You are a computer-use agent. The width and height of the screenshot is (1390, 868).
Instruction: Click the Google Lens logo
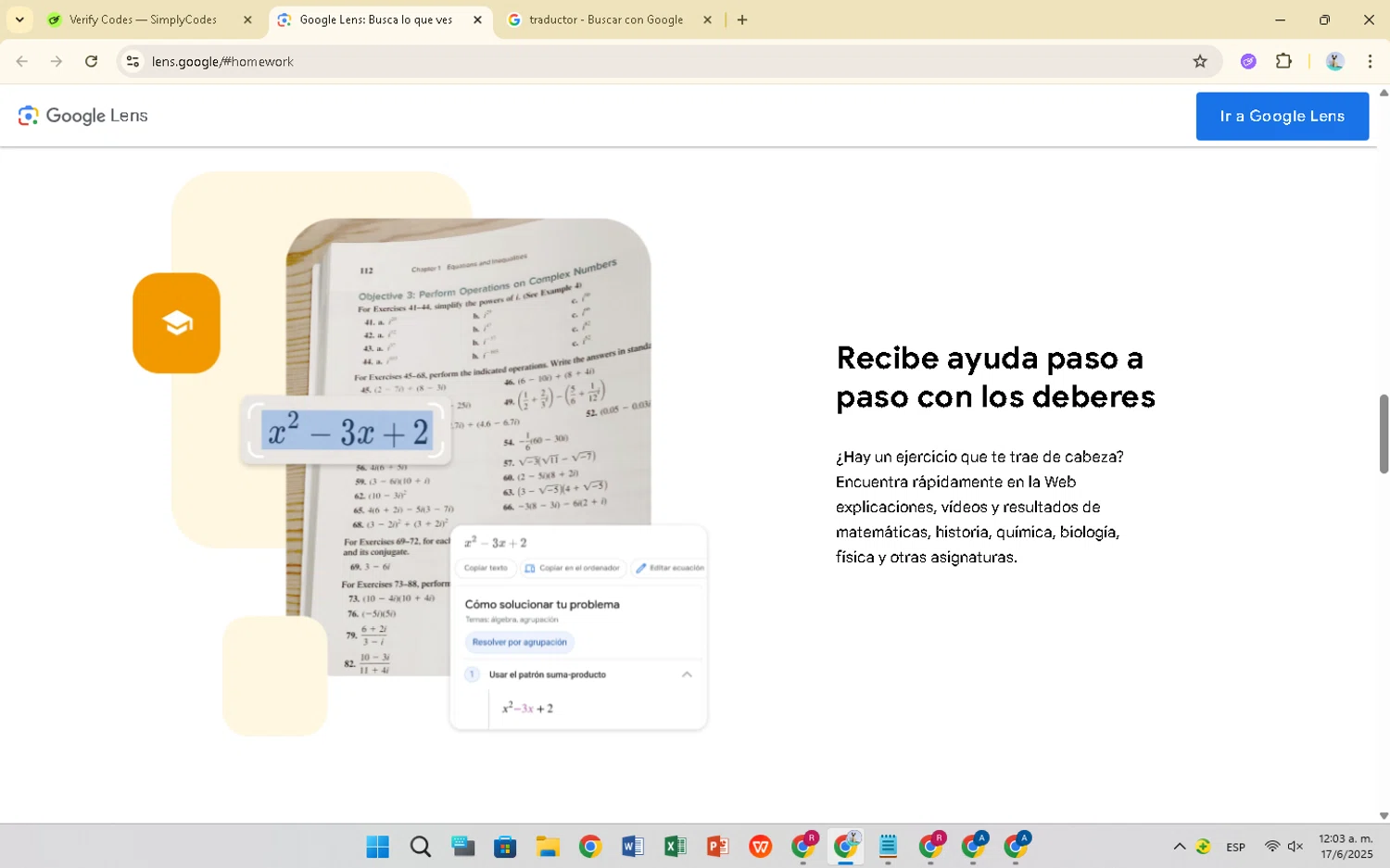83,116
